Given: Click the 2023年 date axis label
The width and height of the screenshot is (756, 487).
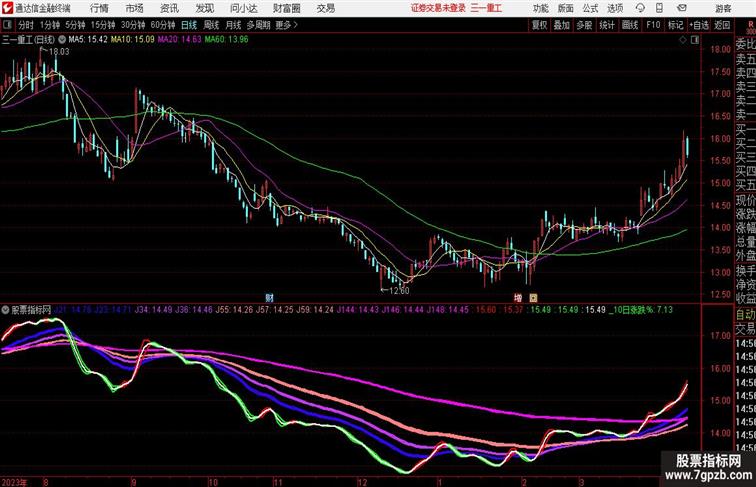Looking at the screenshot, I should pyautogui.click(x=14, y=482).
